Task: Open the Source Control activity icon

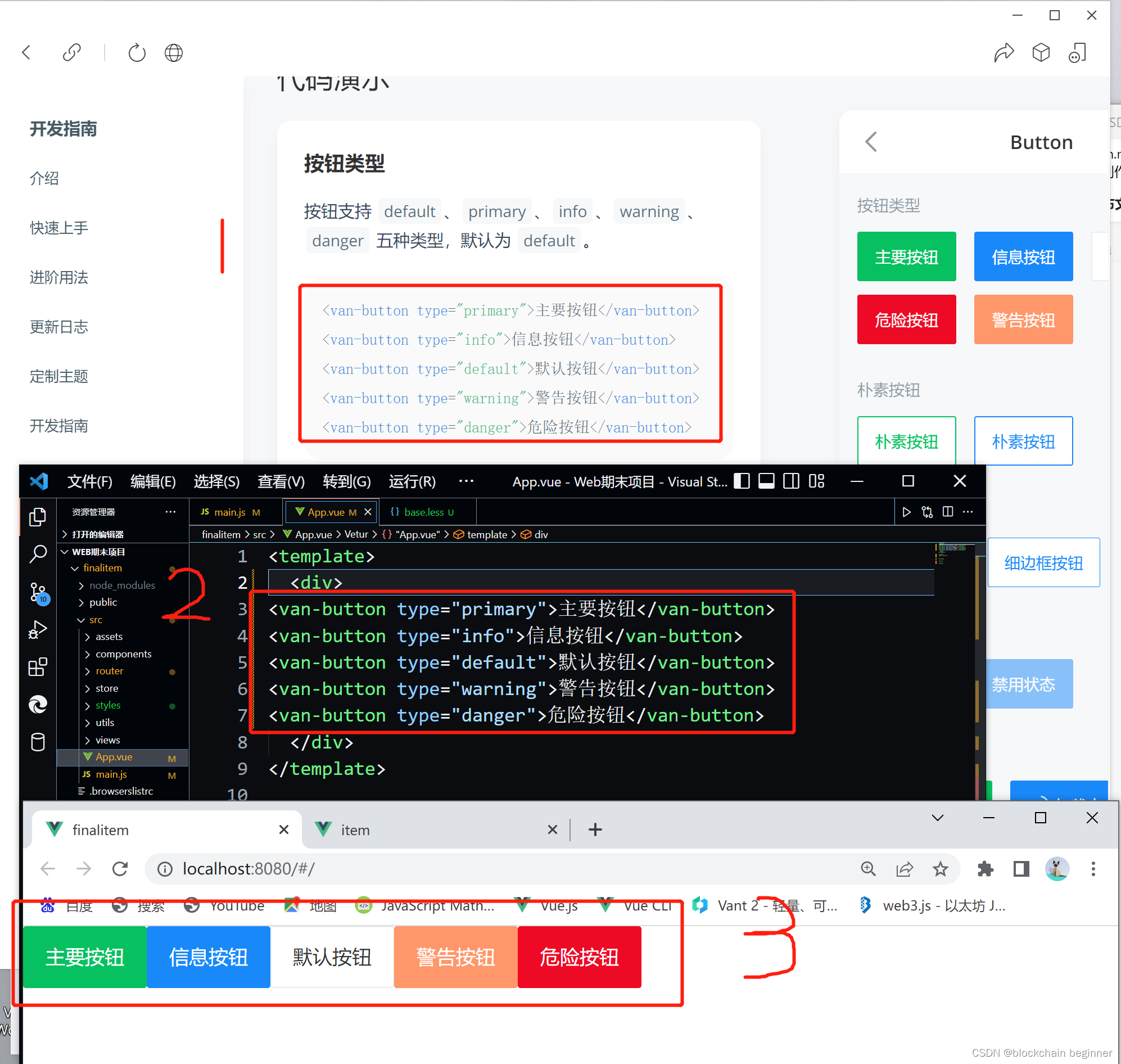Action: coord(38,592)
